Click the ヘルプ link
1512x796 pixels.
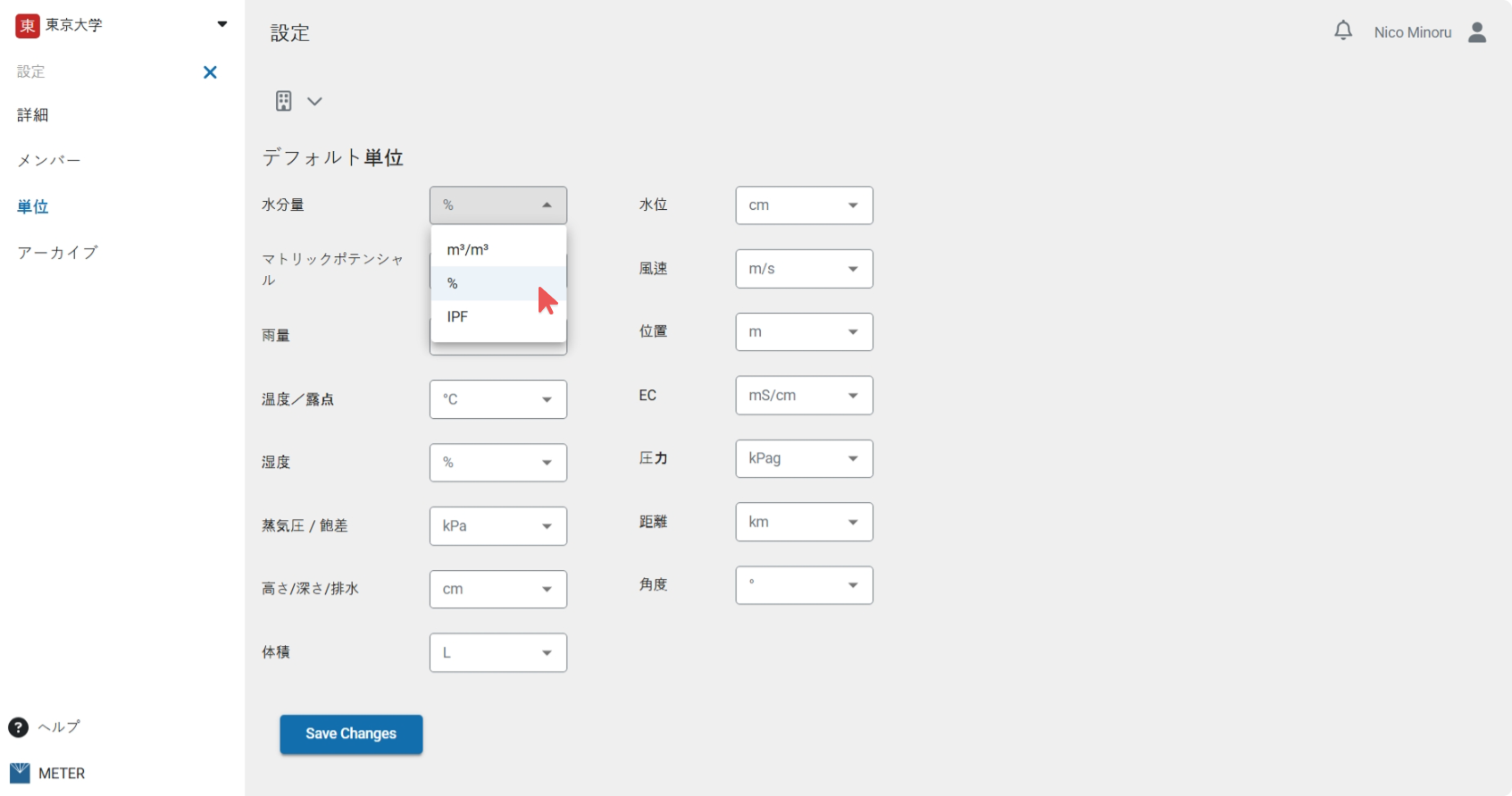coord(59,727)
